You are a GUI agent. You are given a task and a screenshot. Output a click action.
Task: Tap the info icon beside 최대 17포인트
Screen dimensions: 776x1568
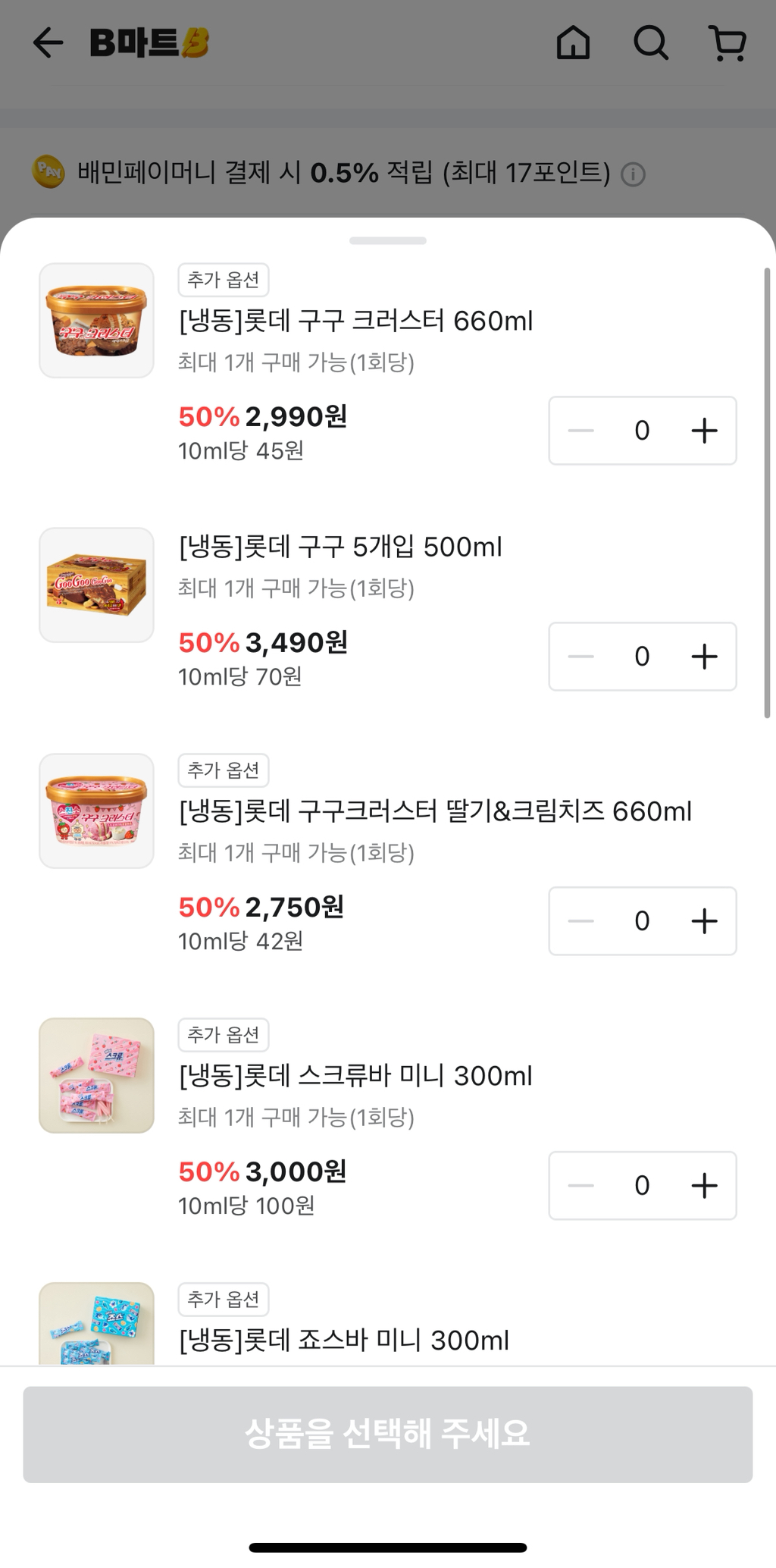(633, 174)
